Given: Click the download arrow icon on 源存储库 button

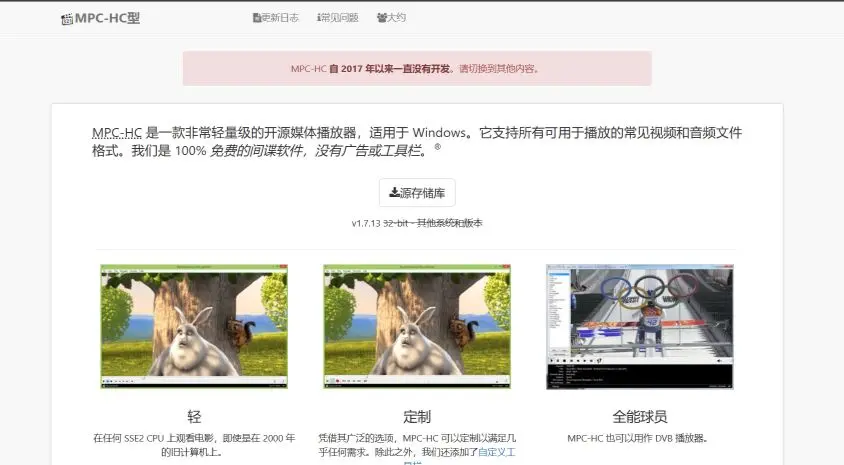Looking at the screenshot, I should pyautogui.click(x=395, y=192).
